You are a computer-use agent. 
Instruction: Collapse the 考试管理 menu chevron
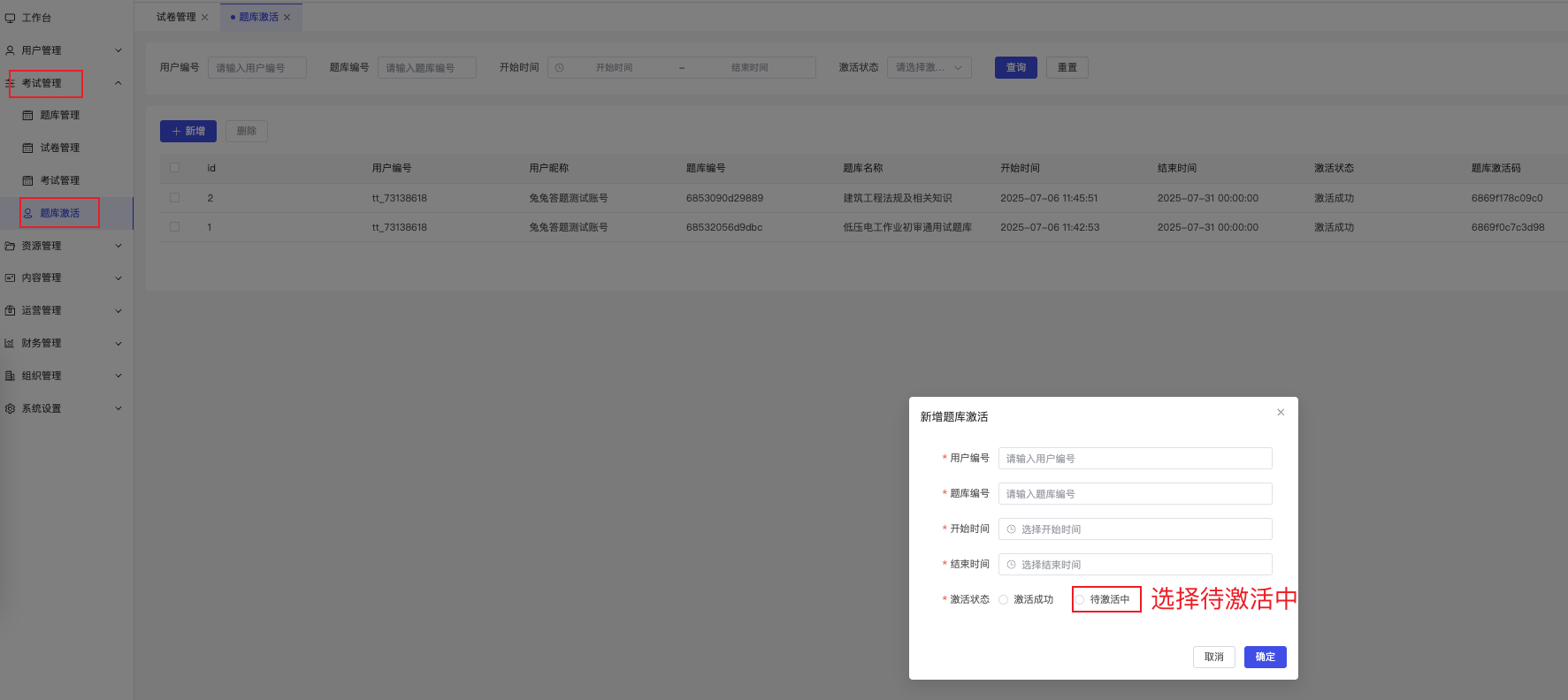point(119,83)
